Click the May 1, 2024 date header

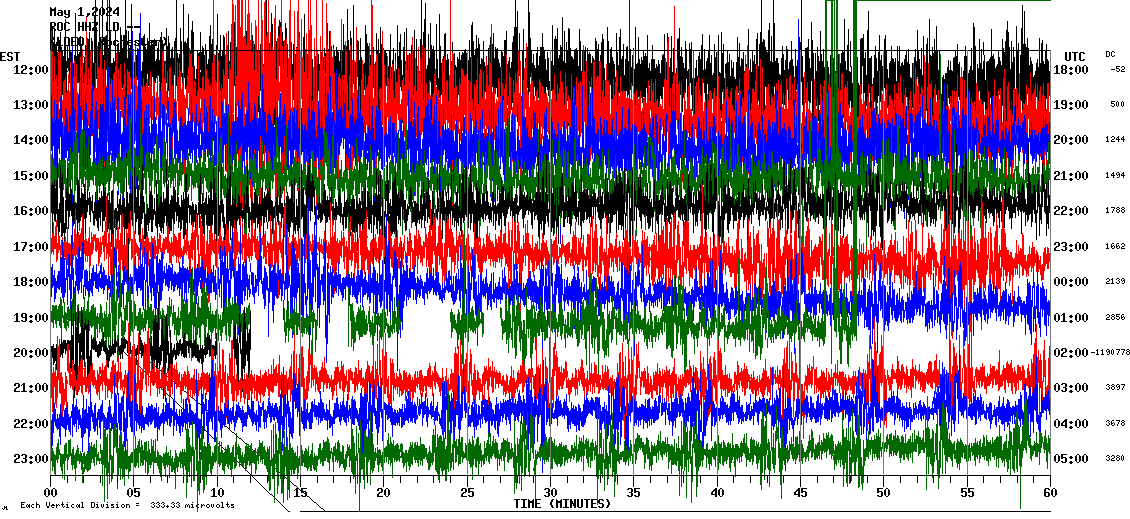click(x=85, y=12)
